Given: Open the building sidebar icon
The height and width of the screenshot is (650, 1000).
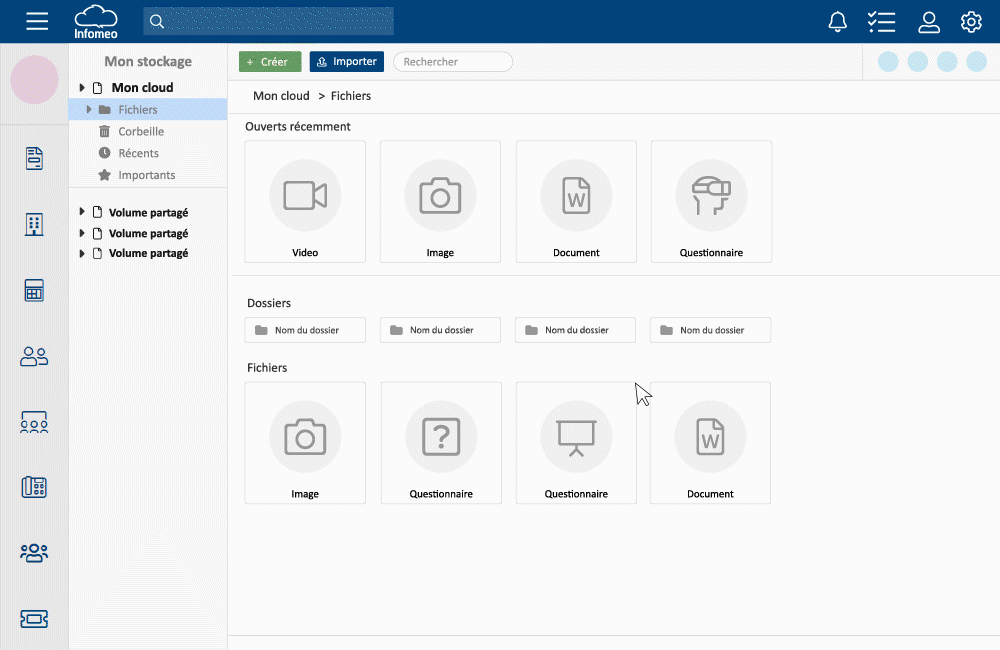Looking at the screenshot, I should point(34,225).
